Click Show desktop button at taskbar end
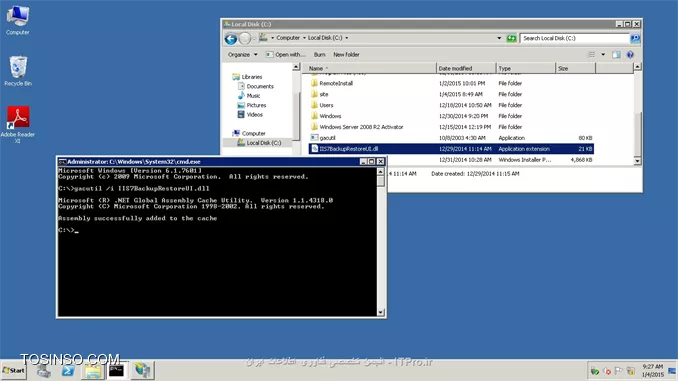 (x=672, y=371)
